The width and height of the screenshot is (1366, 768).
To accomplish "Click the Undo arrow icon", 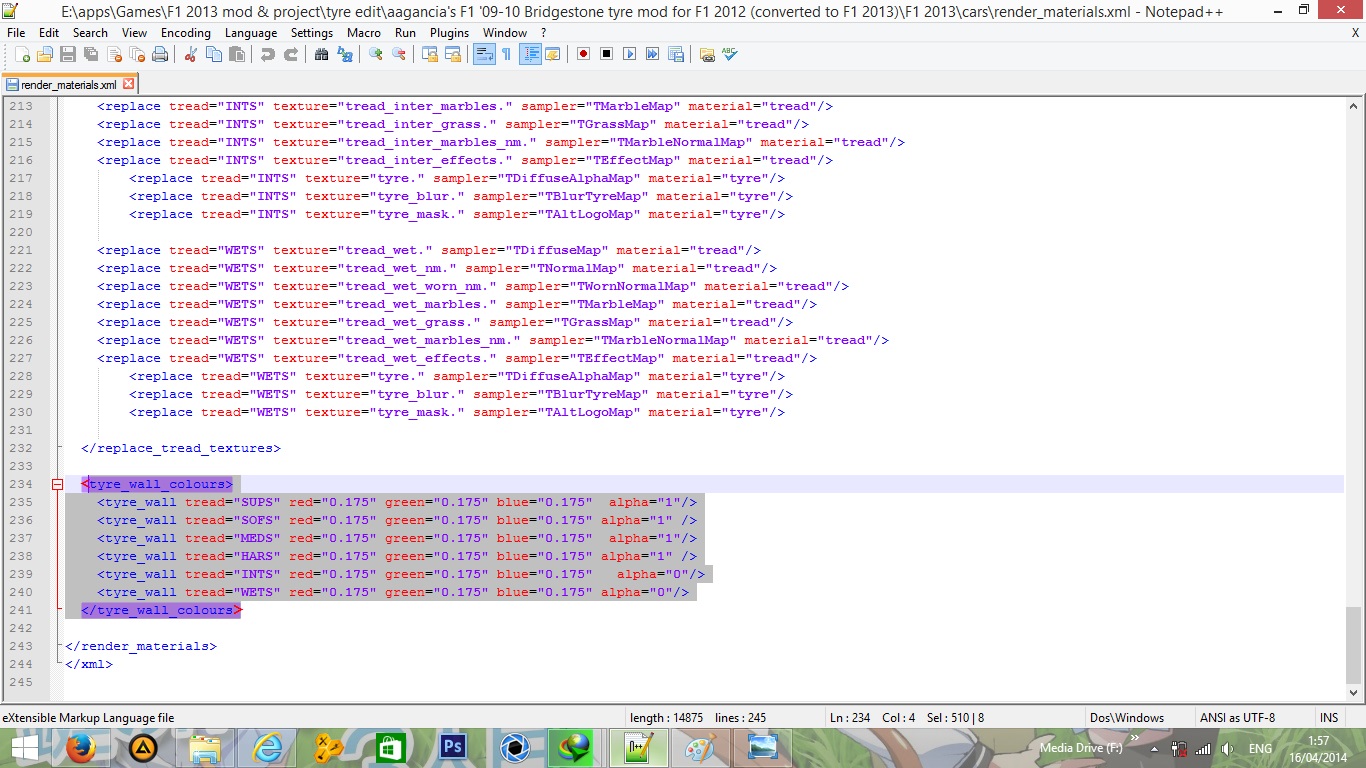I will pos(268,54).
